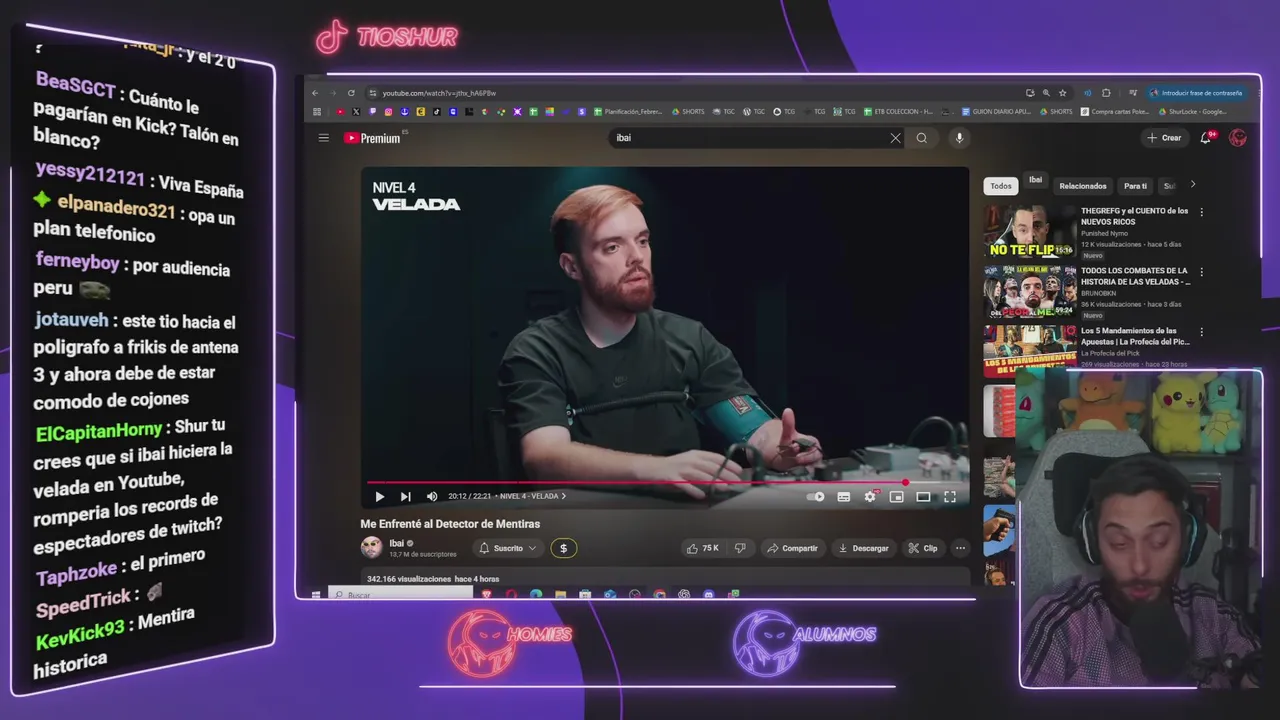Open TODOS LOS COMBATES video thumbnail

(1029, 292)
